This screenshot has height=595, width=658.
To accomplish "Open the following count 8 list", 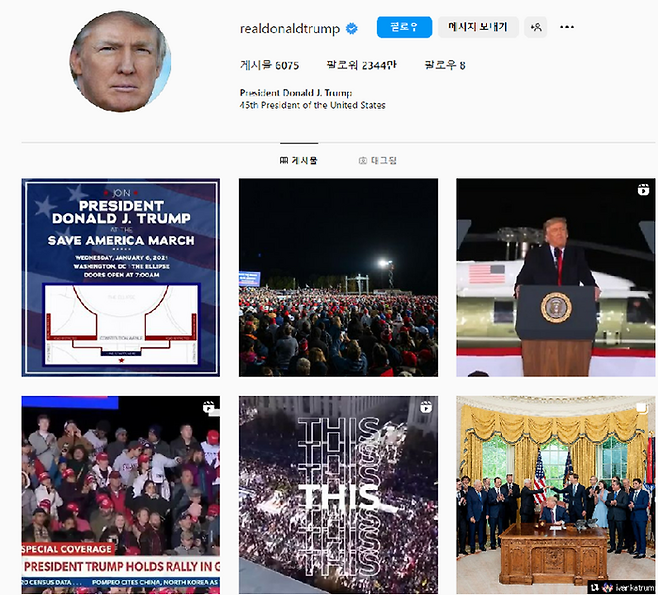I will [445, 65].
